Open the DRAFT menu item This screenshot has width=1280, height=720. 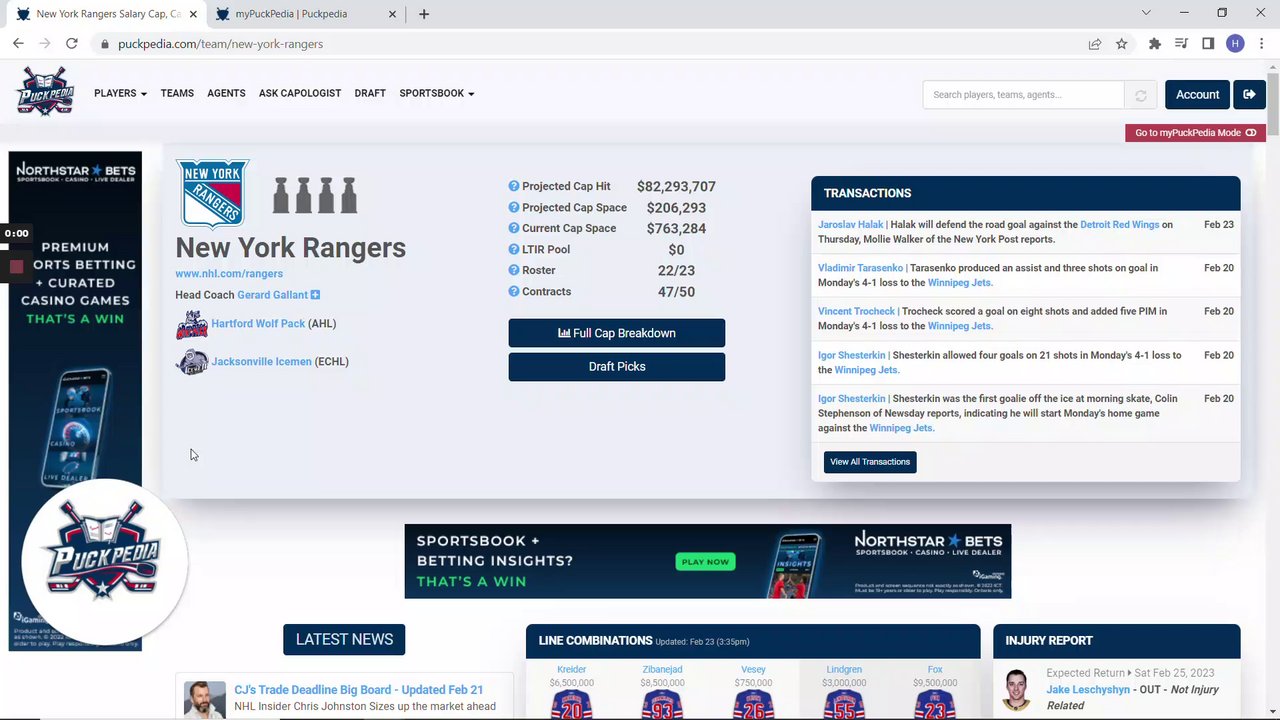(x=370, y=93)
